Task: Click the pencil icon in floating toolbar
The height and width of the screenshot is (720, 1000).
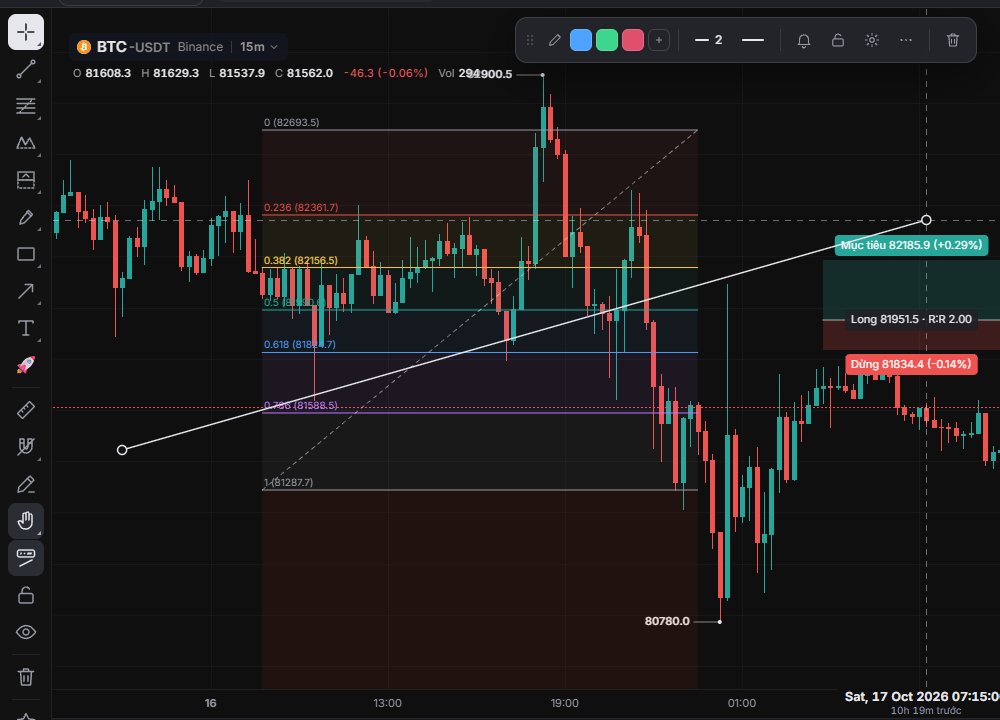Action: (x=555, y=40)
